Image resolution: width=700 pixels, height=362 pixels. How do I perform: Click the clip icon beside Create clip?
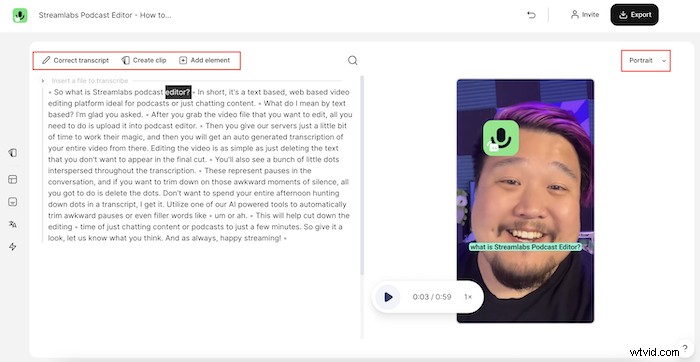(x=126, y=60)
